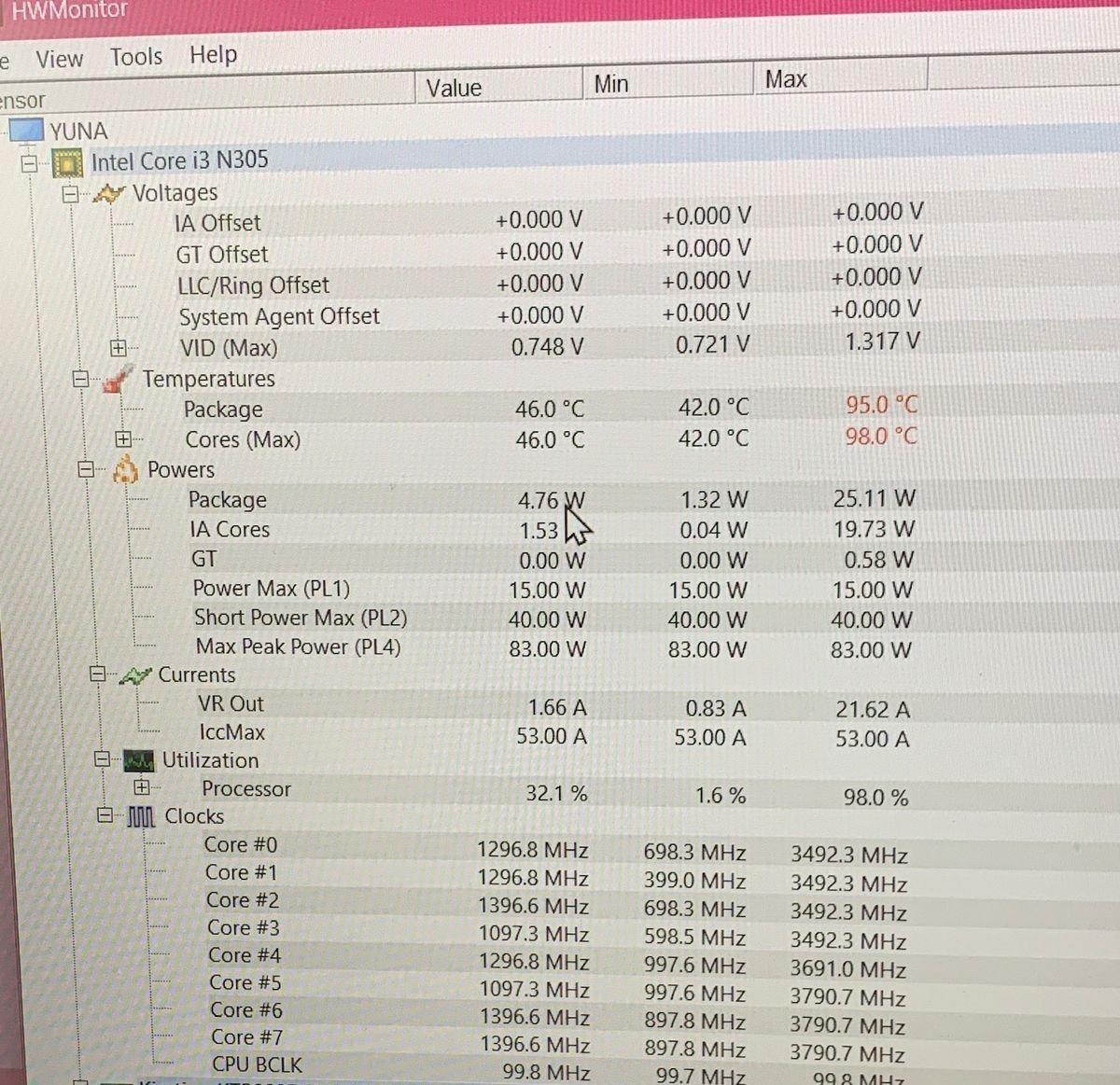Select the IccMax row

[232, 732]
